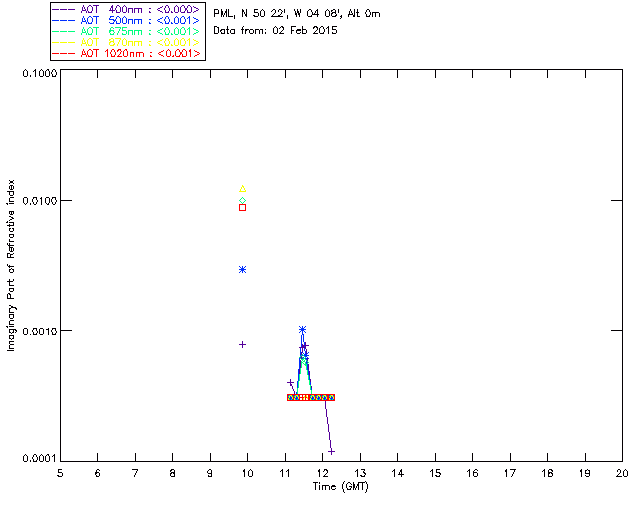
Task: Click the x-axis label 15
Action: pyautogui.click(x=435, y=474)
